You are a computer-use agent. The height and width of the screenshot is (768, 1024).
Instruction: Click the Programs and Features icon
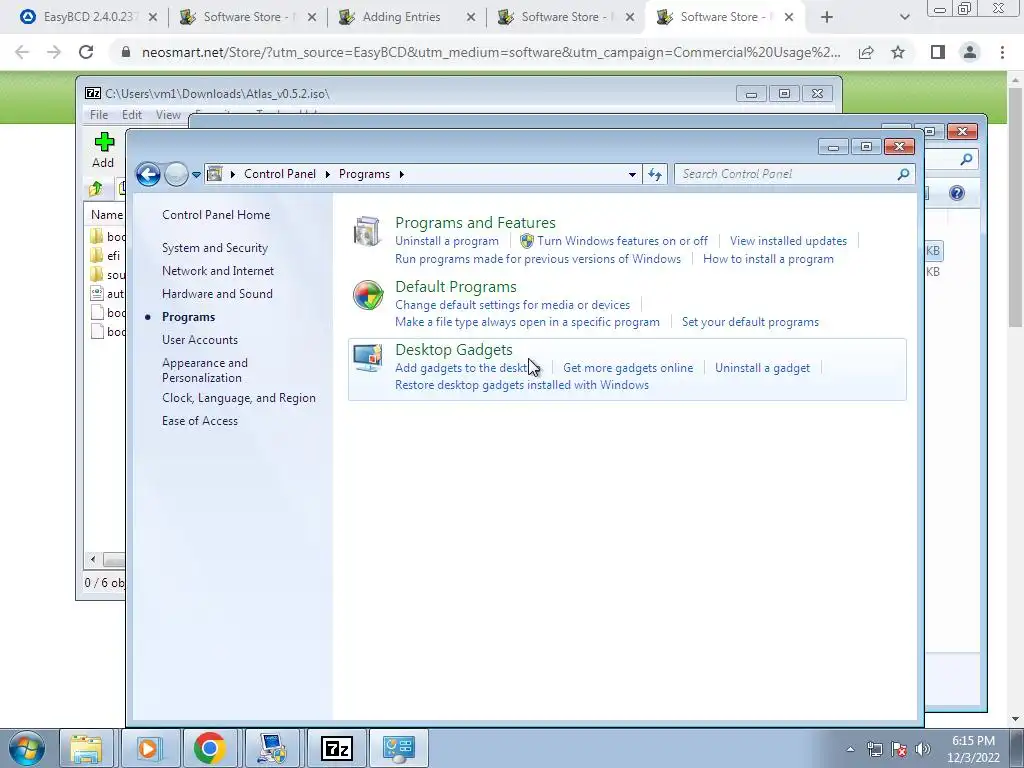click(367, 231)
